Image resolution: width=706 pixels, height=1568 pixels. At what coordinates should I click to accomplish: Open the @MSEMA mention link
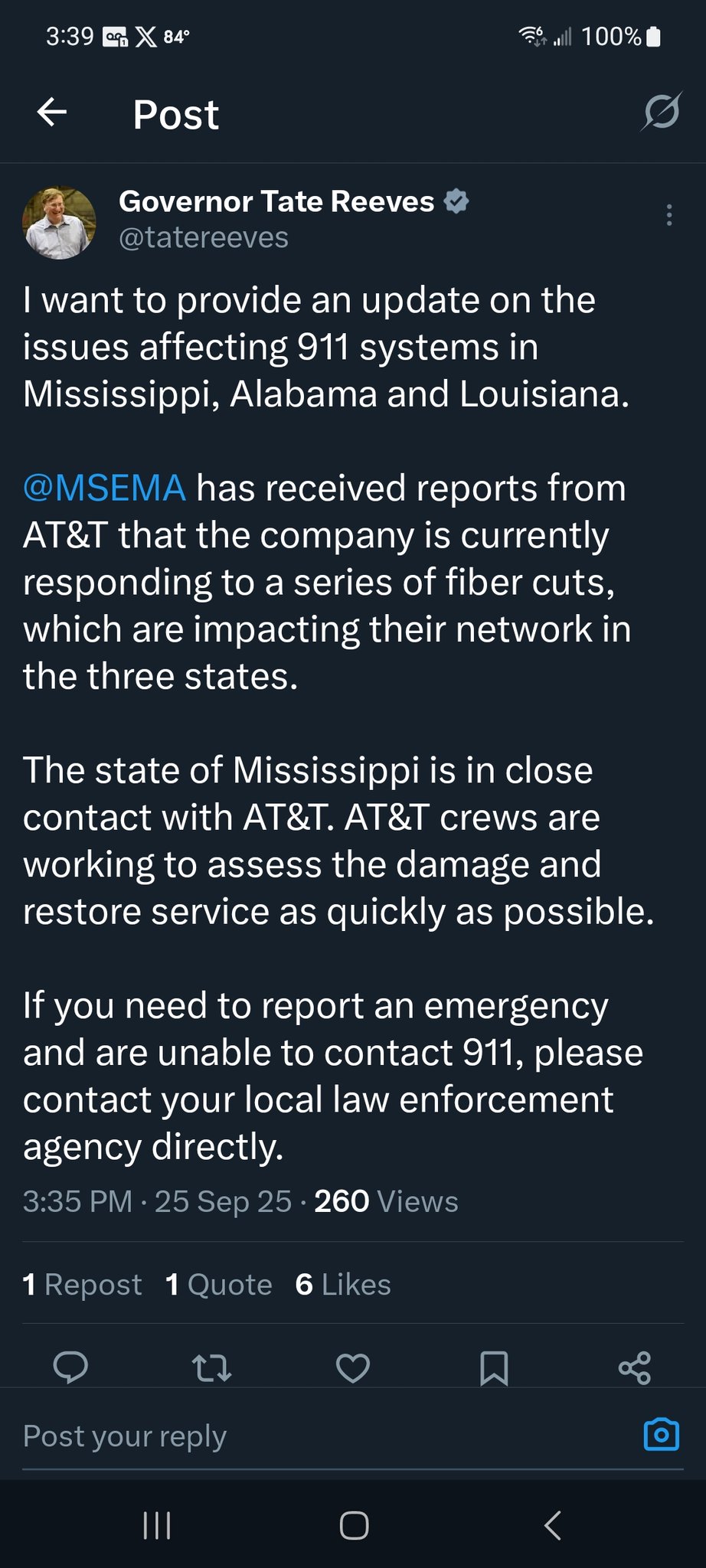[104, 488]
